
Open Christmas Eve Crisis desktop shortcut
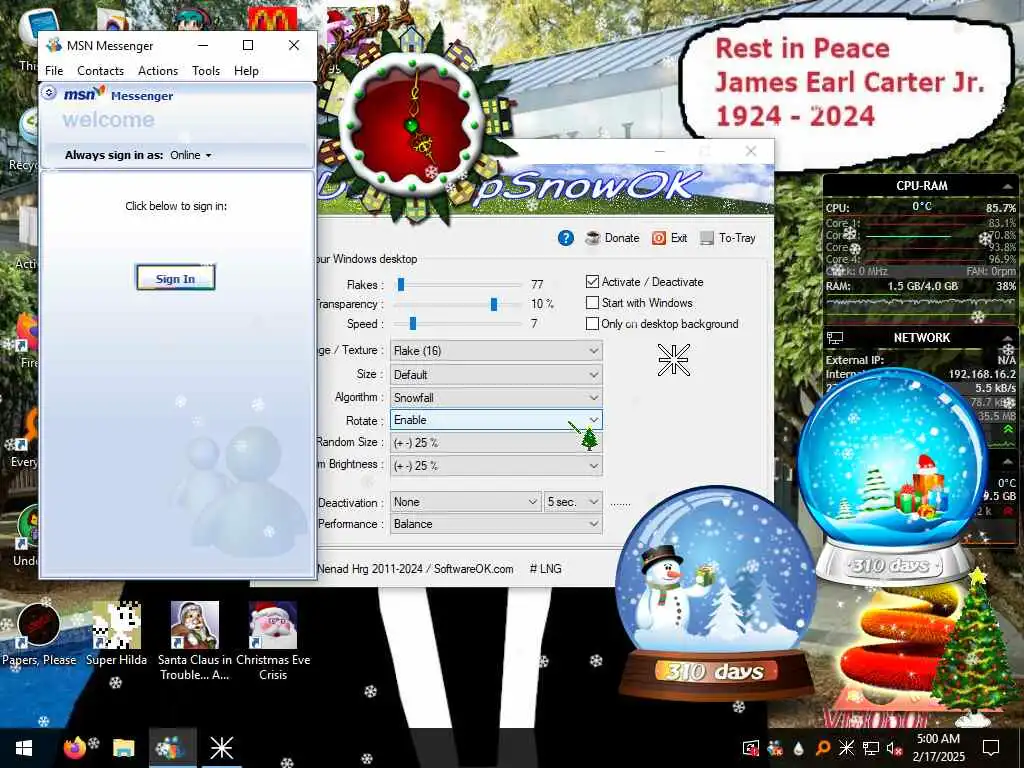point(273,641)
